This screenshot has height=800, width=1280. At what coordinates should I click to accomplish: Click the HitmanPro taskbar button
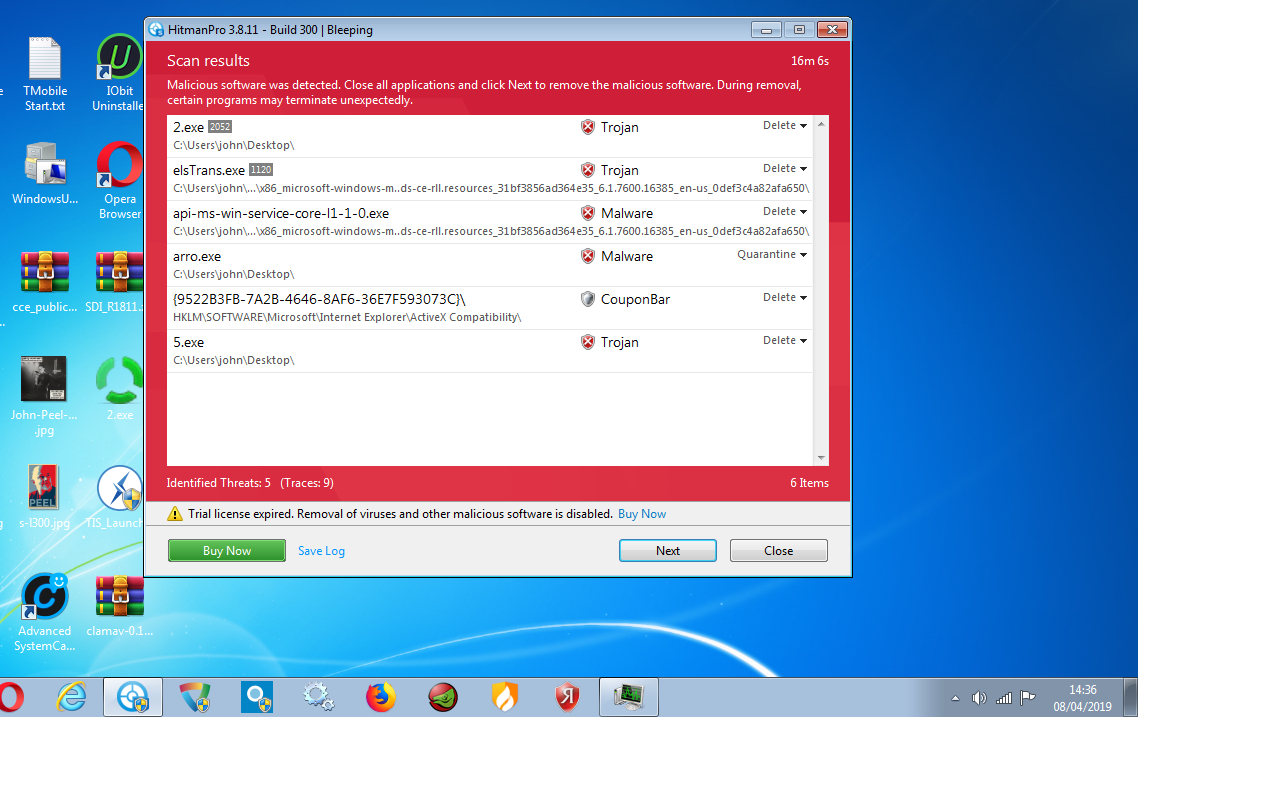pyautogui.click(x=133, y=697)
